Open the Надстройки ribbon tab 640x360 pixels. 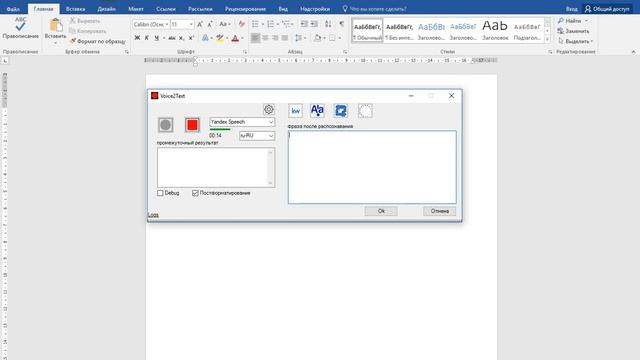tap(315, 9)
